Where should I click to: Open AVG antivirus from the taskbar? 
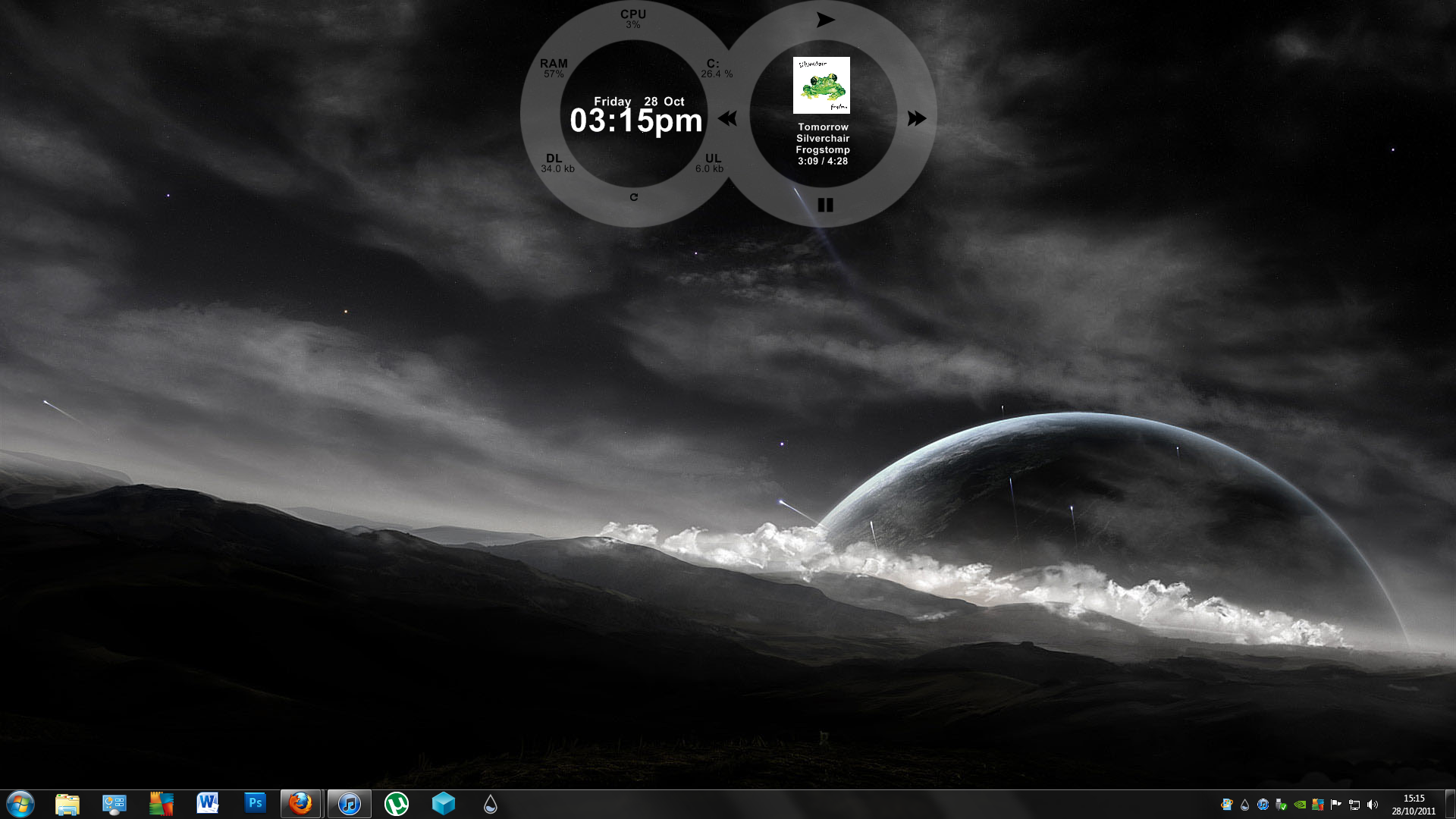162,804
